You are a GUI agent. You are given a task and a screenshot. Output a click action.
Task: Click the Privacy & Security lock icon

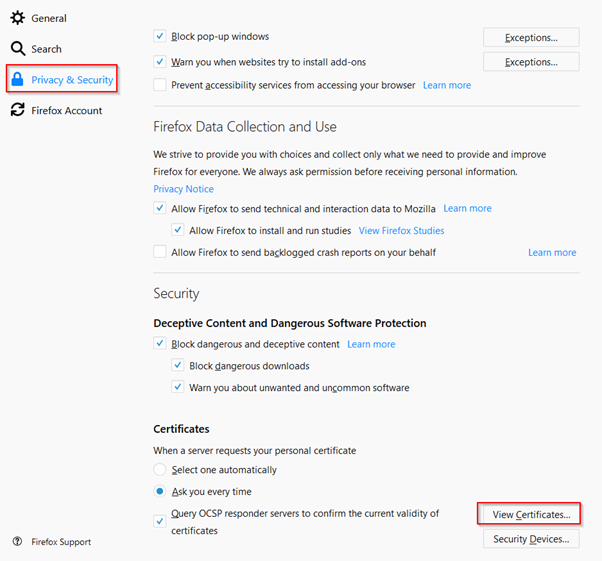coord(17,80)
